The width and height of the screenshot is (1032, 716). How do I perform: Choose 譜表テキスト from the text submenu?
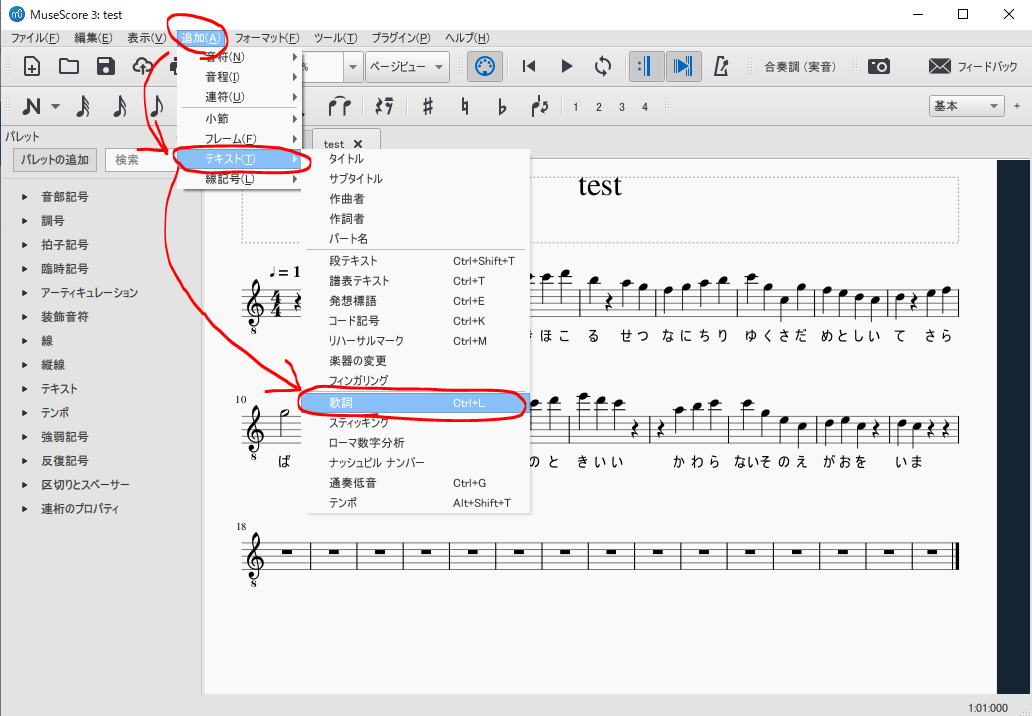[x=415, y=281]
